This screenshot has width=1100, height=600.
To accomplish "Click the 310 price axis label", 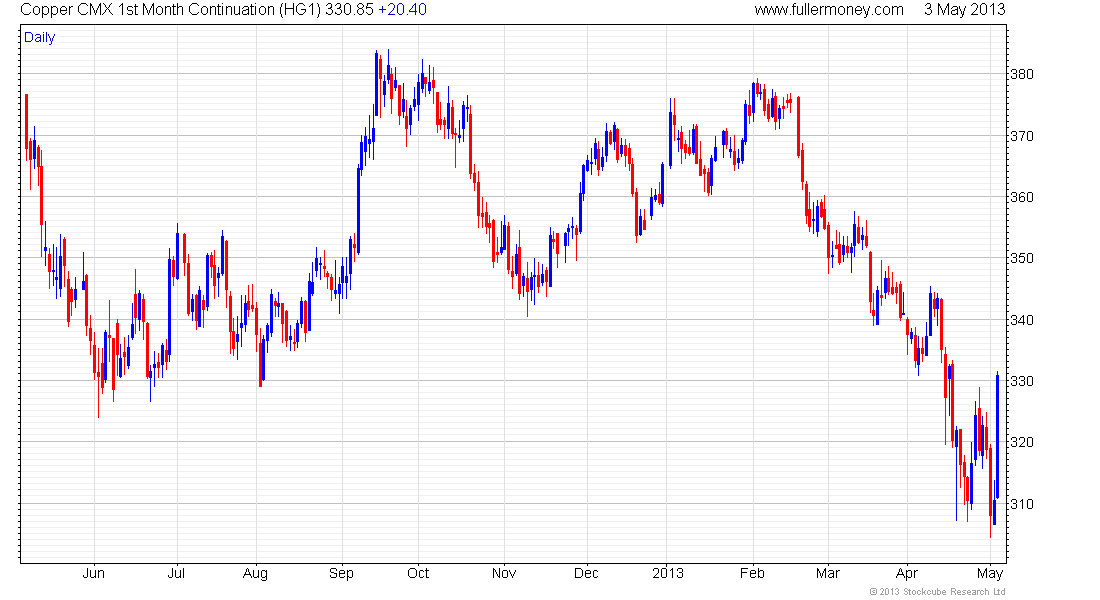I will (1021, 504).
